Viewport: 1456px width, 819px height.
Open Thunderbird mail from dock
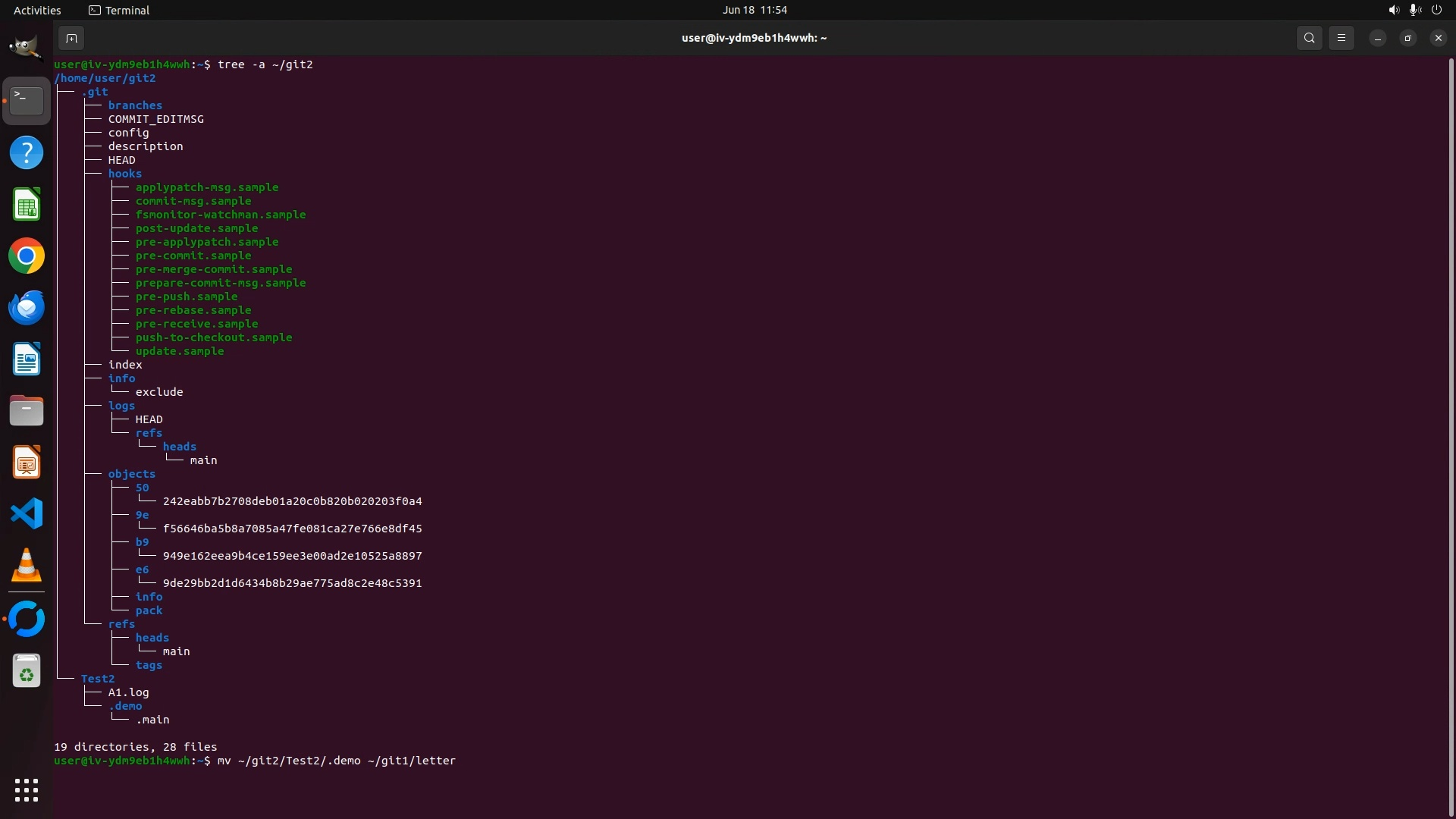click(27, 308)
